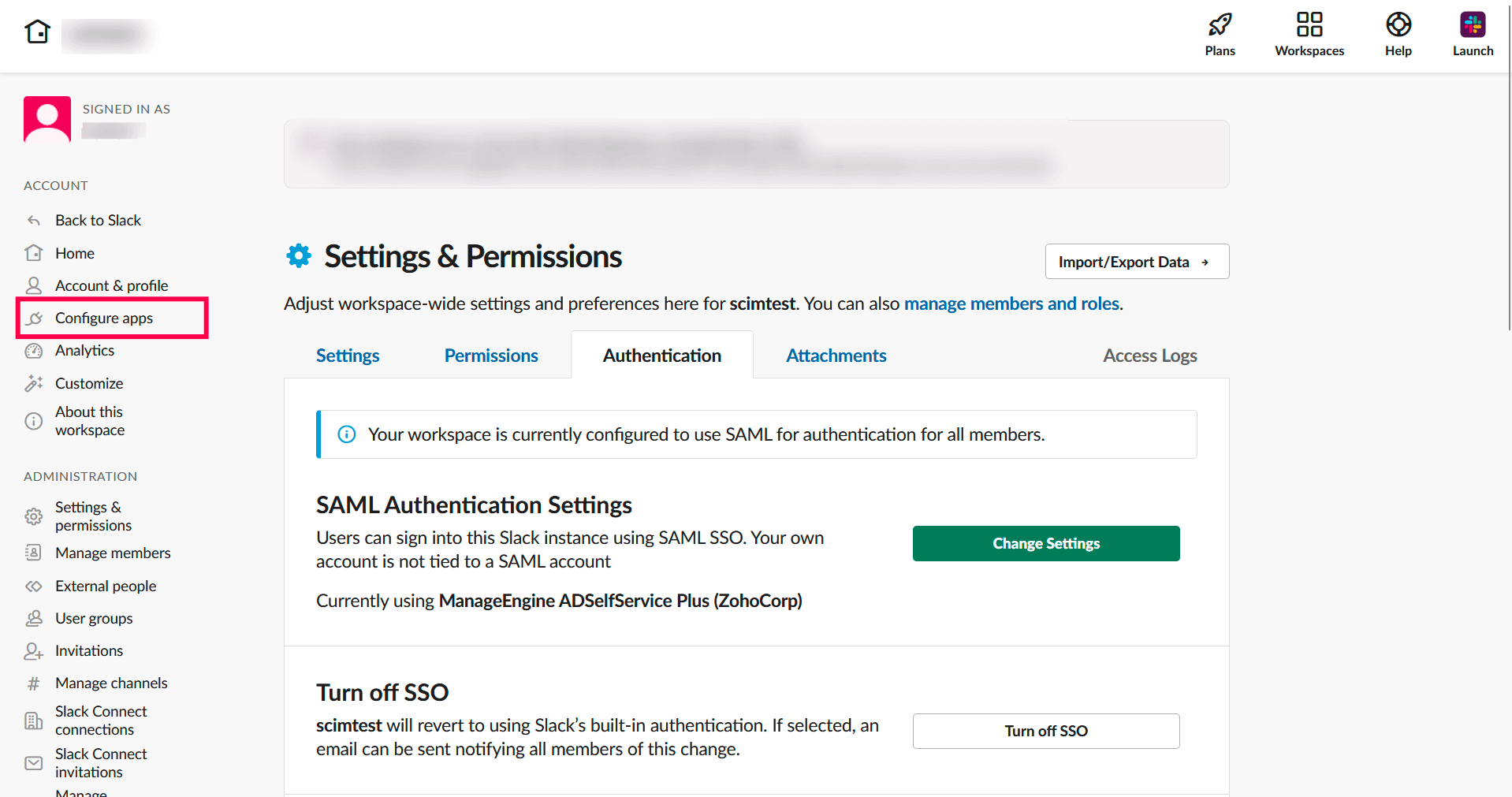The width and height of the screenshot is (1512, 797).
Task: Open the Import/Export Data button
Action: tap(1136, 262)
